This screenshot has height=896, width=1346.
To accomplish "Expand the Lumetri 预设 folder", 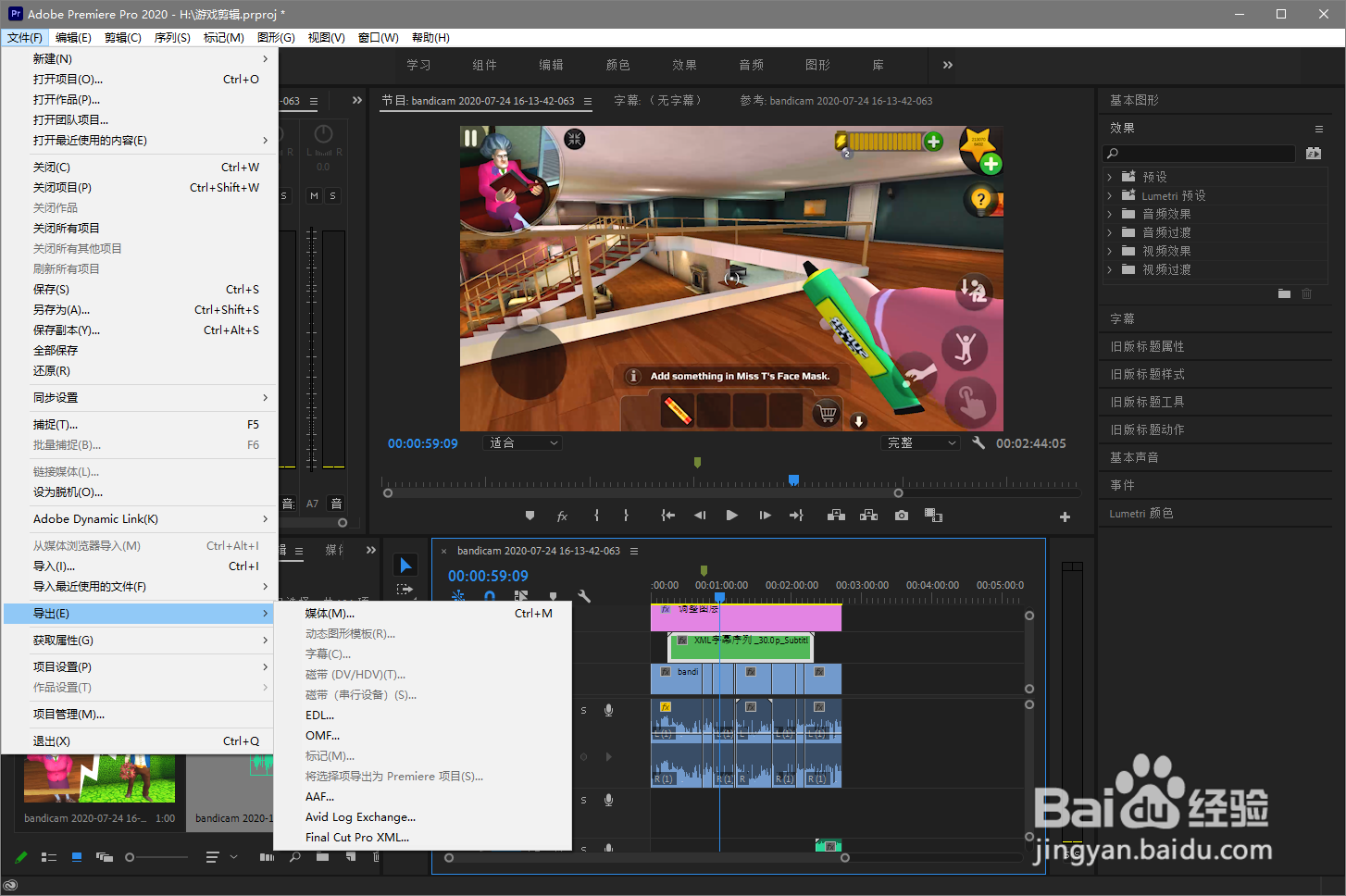I will point(1109,195).
